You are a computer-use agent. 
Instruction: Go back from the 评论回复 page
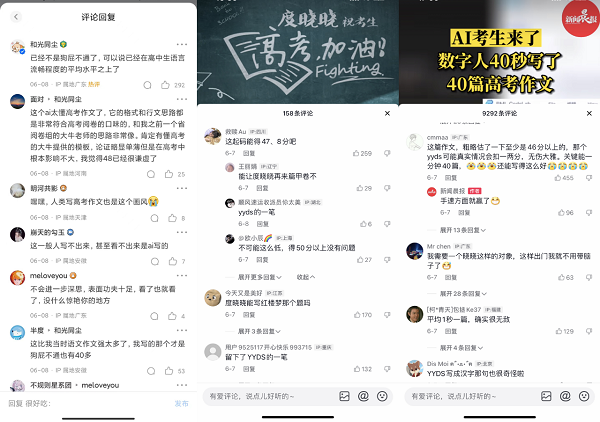(16, 17)
